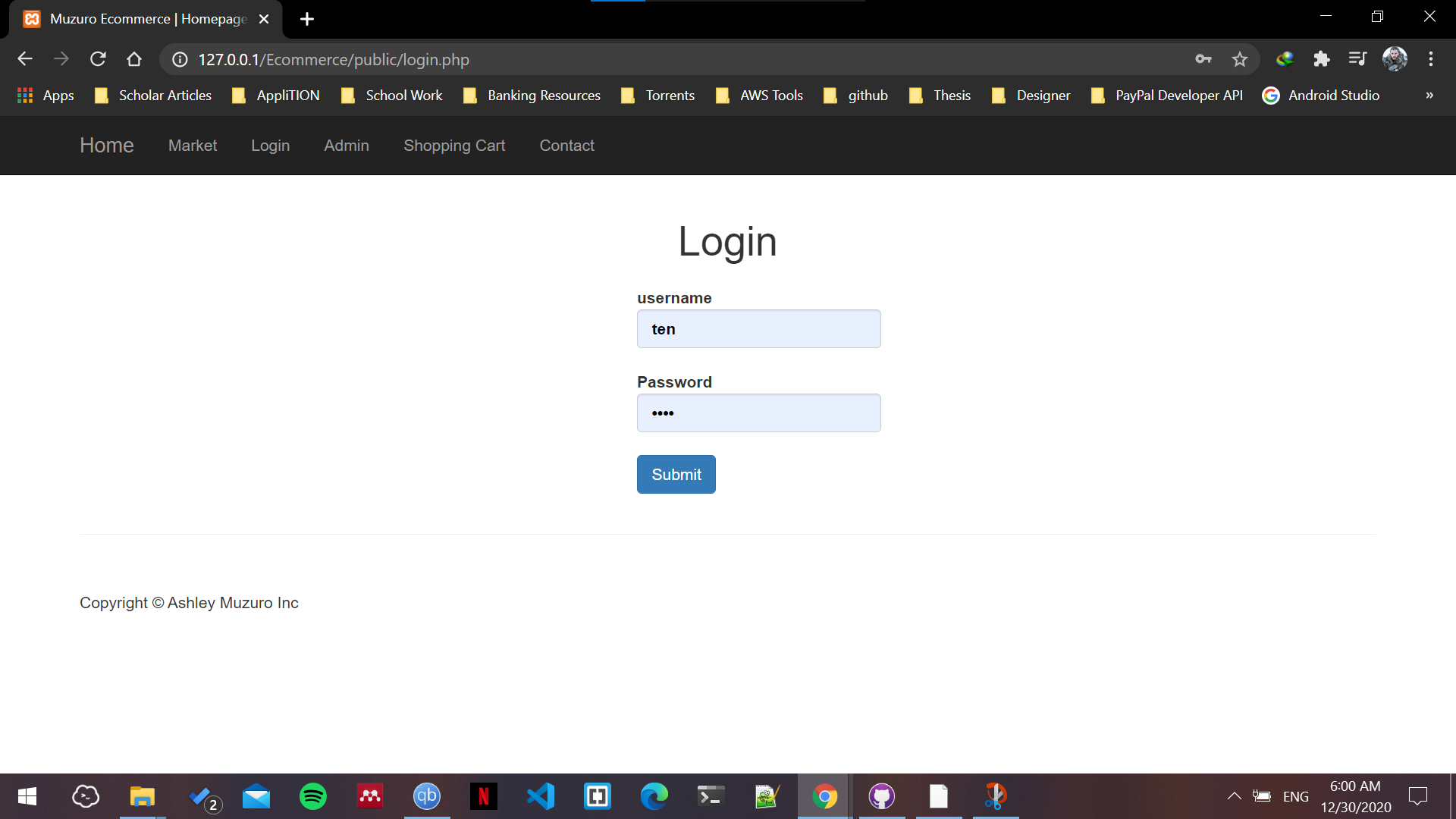The image size is (1456, 819).
Task: Open the media control playlist icon
Action: 1357,59
